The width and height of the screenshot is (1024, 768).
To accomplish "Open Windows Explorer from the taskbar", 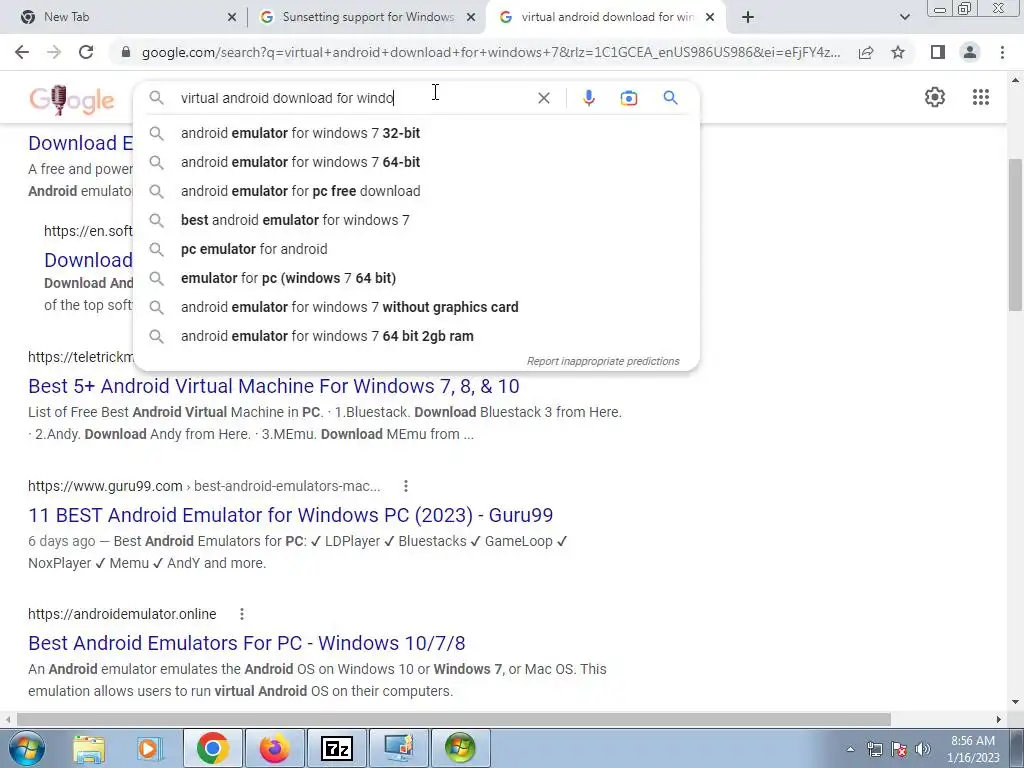I will tap(89, 748).
